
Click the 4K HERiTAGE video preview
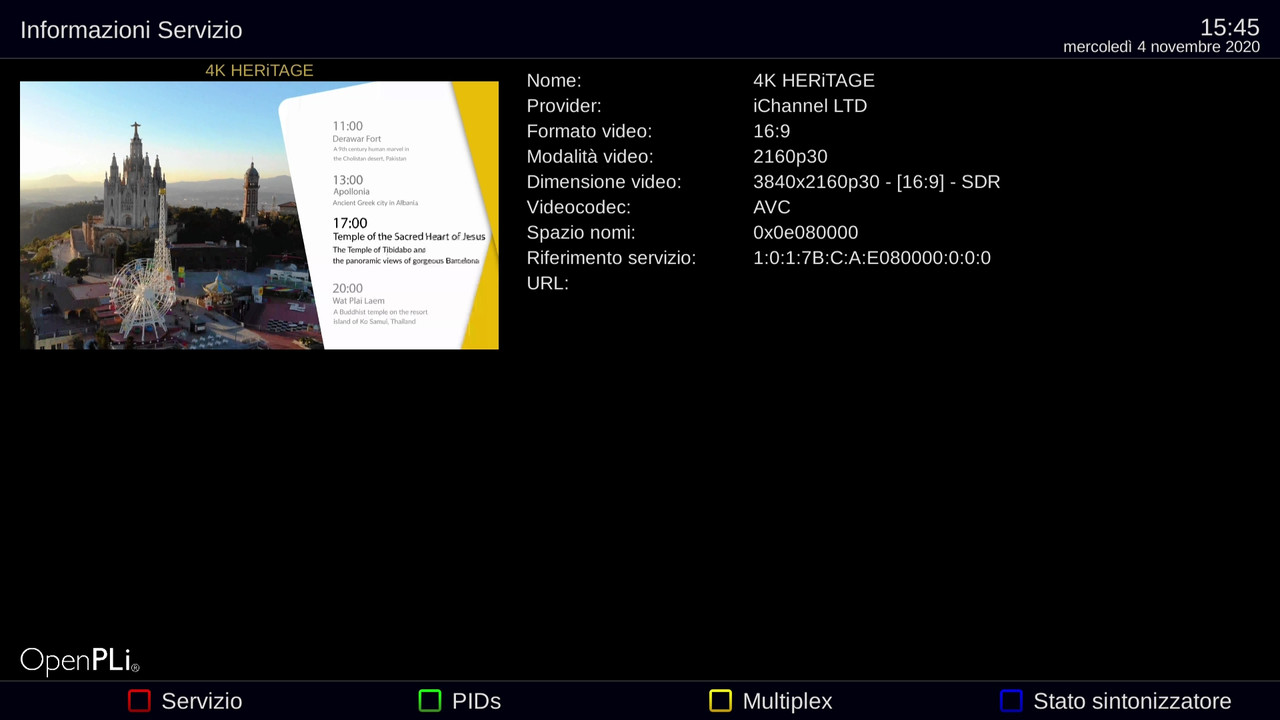[259, 215]
